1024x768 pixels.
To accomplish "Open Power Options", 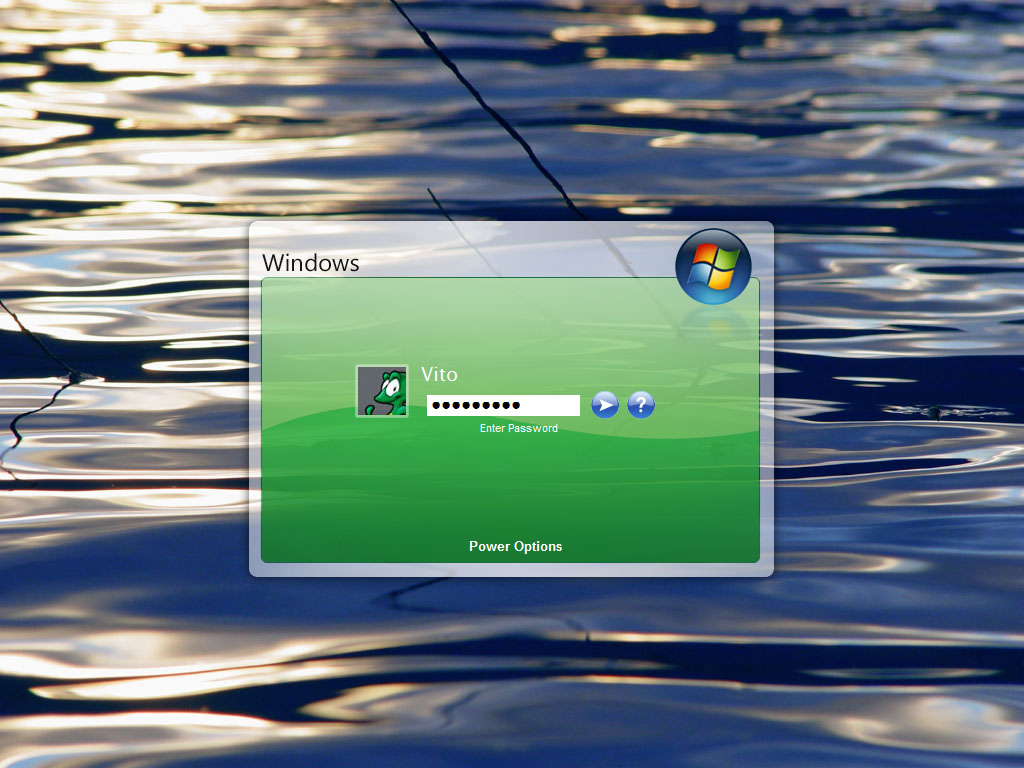I will (x=515, y=546).
